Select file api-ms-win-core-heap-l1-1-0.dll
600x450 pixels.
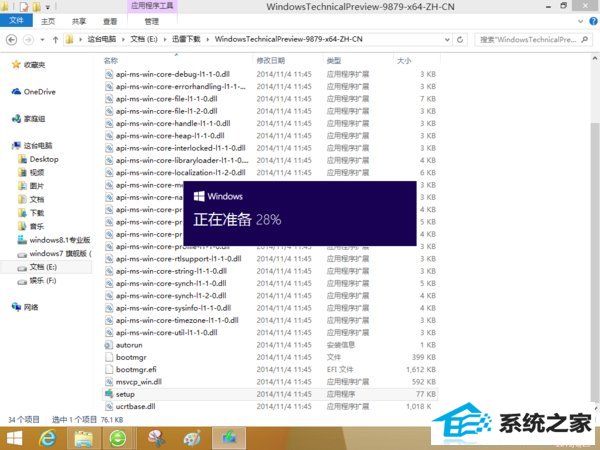[170, 135]
